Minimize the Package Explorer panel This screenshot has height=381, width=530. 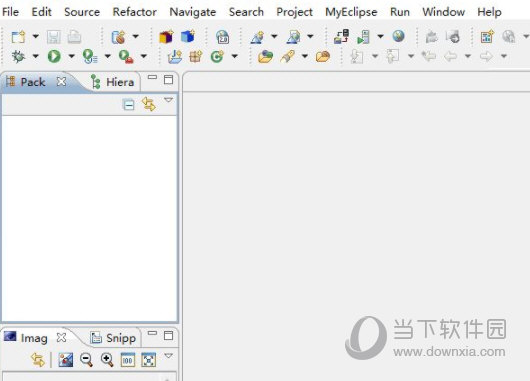(152, 77)
